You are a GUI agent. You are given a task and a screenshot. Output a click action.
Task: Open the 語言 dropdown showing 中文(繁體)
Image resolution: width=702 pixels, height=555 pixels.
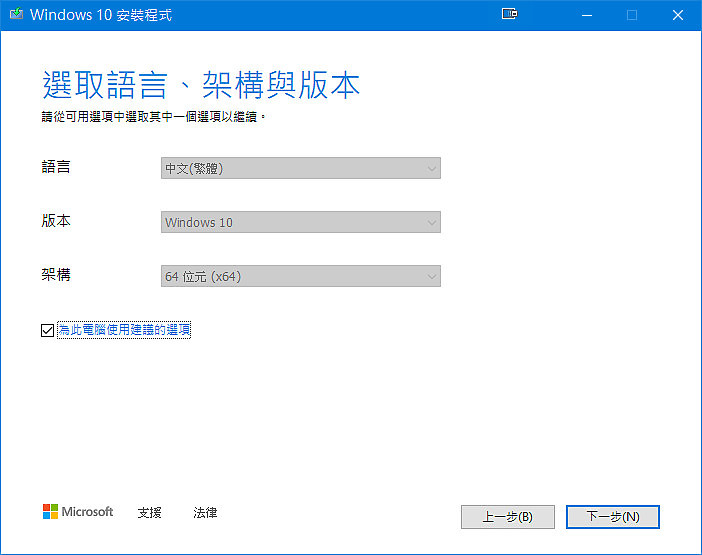click(x=301, y=168)
